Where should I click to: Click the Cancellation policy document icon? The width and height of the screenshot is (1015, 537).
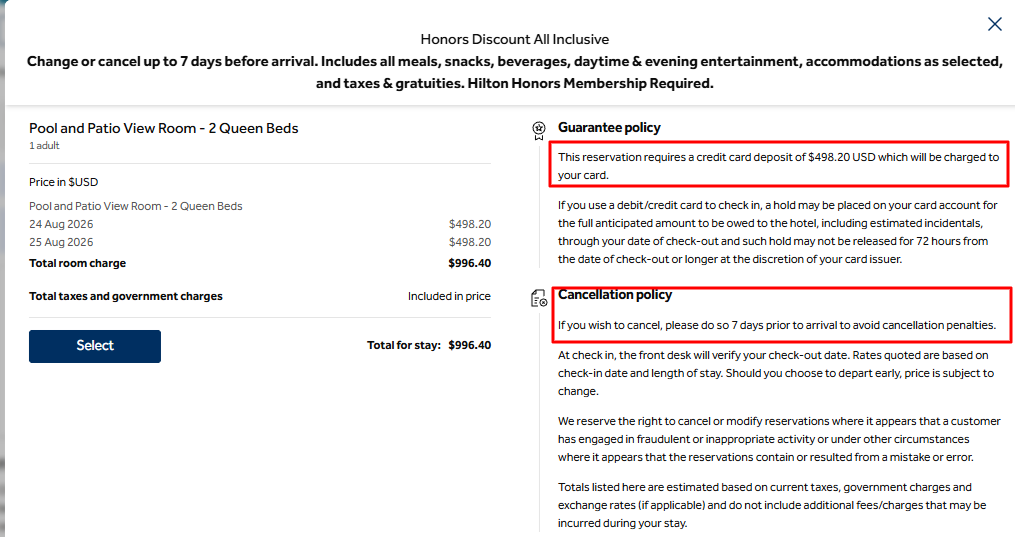pos(539,298)
